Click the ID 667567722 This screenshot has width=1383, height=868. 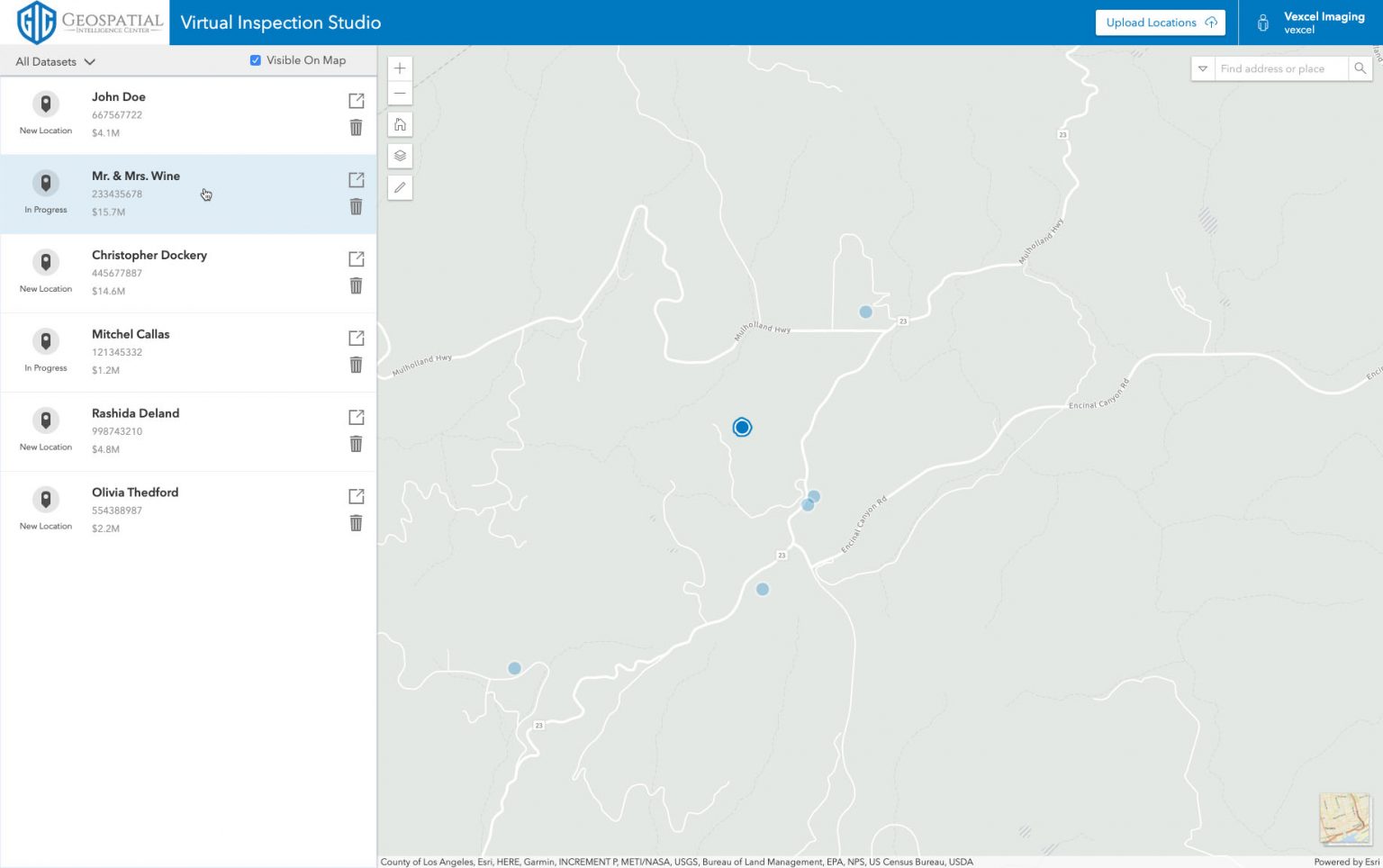point(117,115)
